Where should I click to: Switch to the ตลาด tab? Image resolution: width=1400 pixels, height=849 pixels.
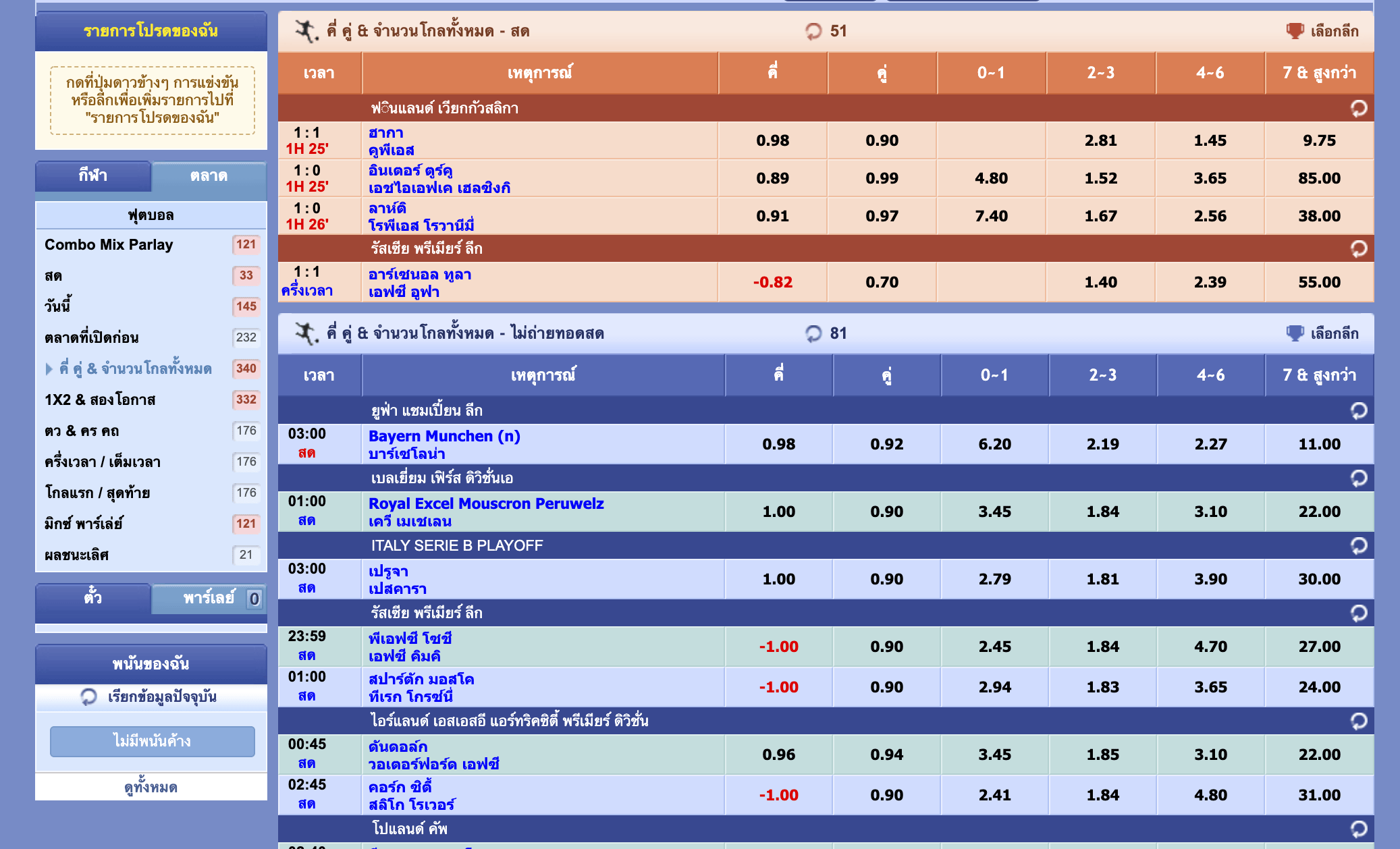point(209,176)
